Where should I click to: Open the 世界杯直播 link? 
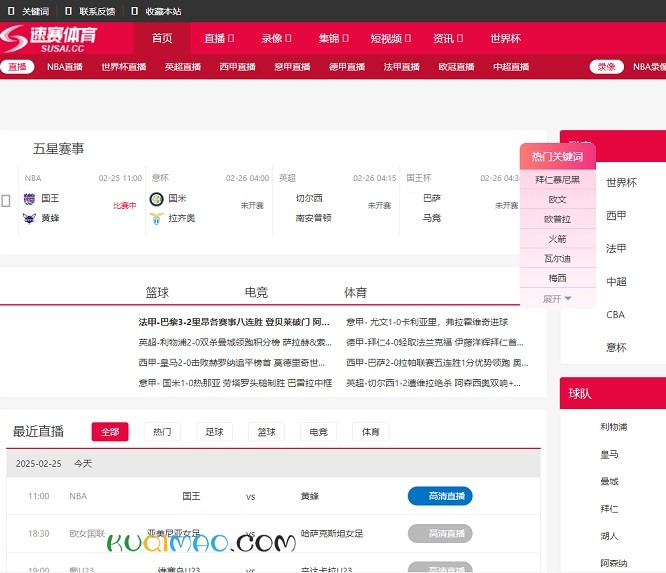(124, 67)
